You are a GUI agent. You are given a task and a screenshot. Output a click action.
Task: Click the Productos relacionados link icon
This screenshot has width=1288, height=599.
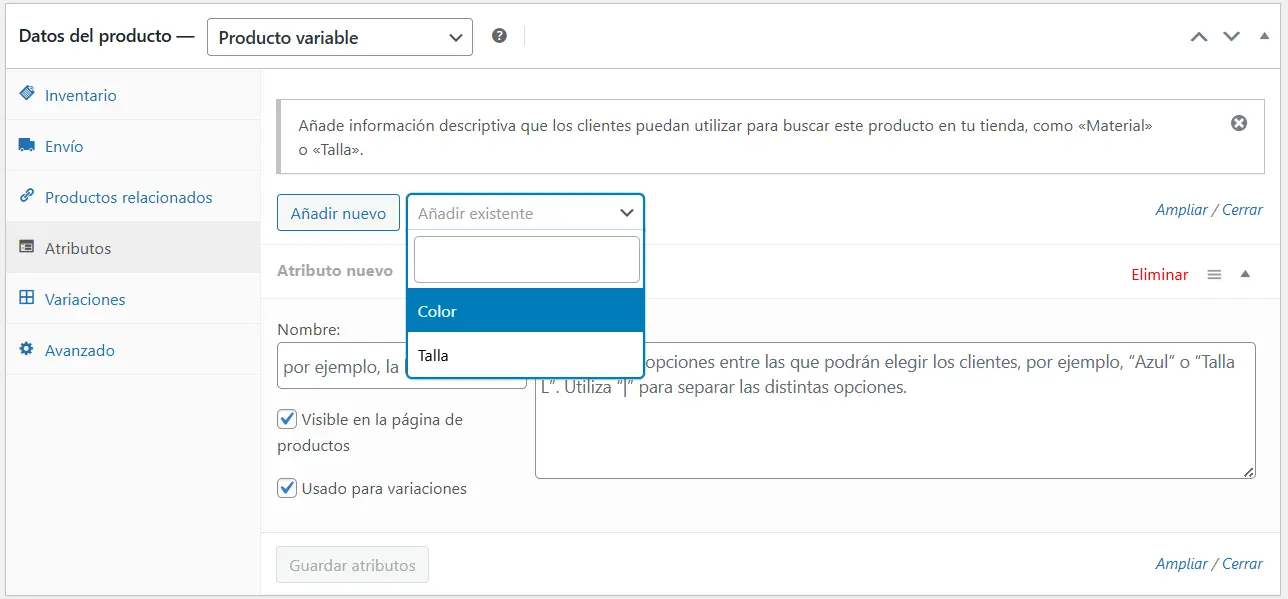point(27,197)
